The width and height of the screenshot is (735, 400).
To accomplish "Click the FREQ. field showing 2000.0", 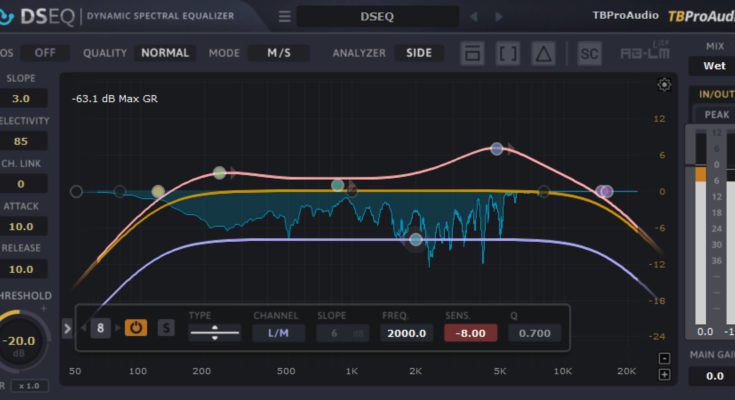I will tap(406, 333).
